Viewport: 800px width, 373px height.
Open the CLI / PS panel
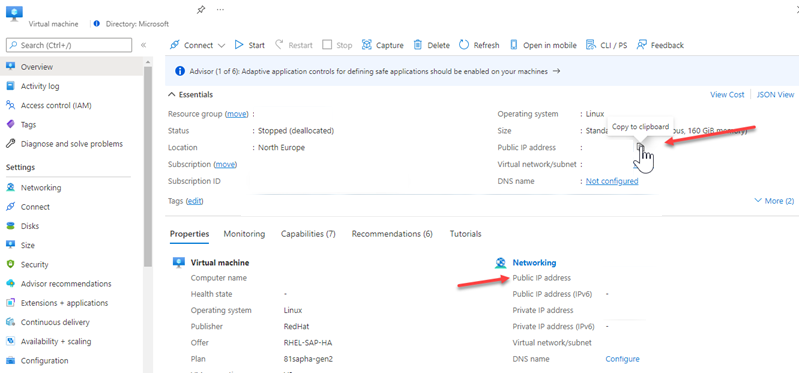tap(607, 45)
